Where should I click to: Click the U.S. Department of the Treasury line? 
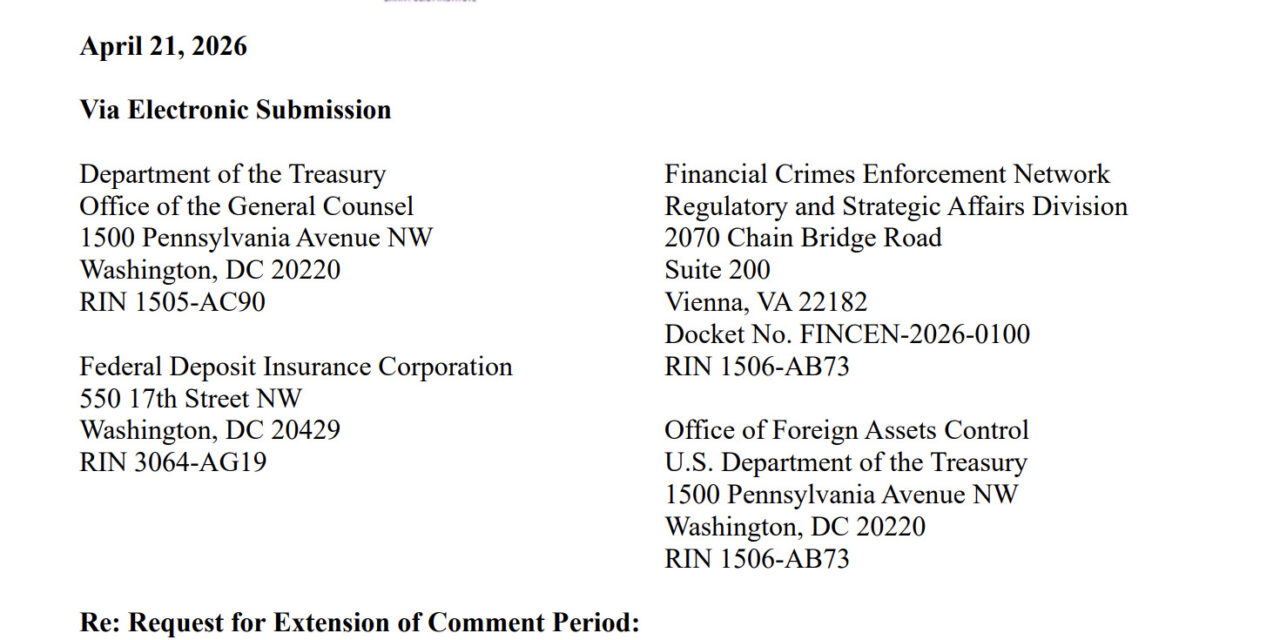[846, 463]
